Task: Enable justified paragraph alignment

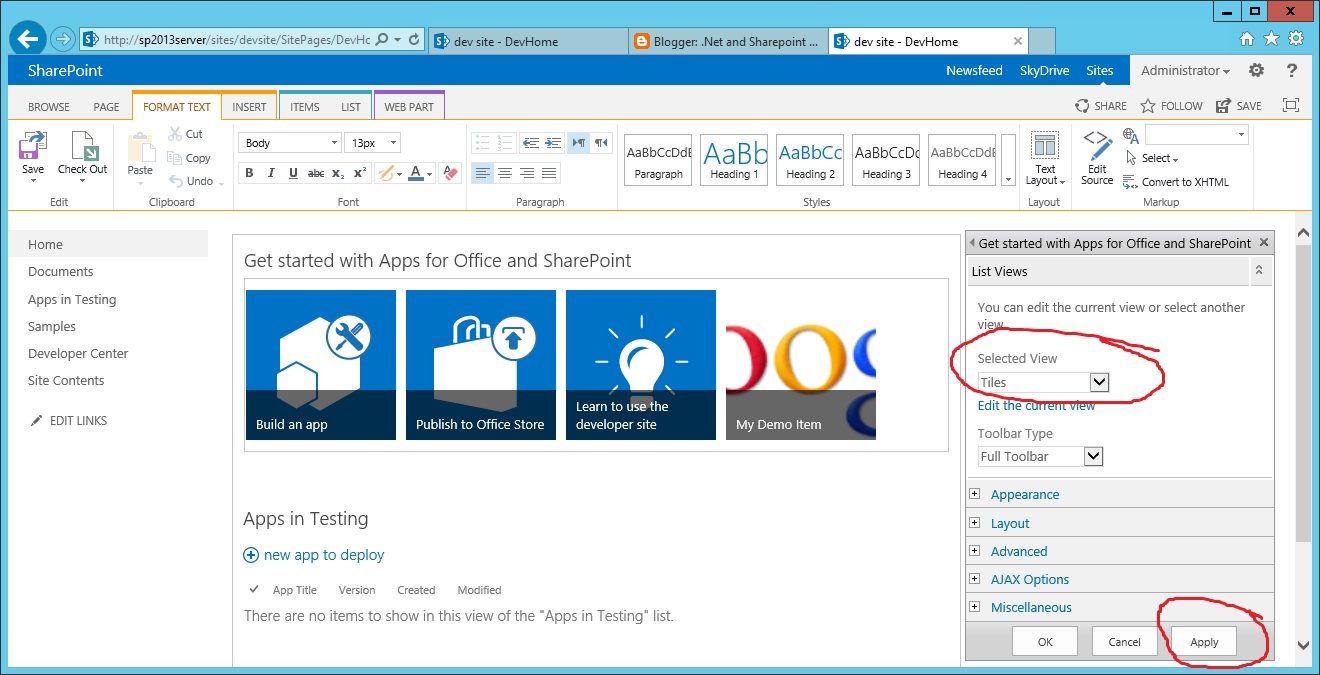Action: pyautogui.click(x=548, y=173)
